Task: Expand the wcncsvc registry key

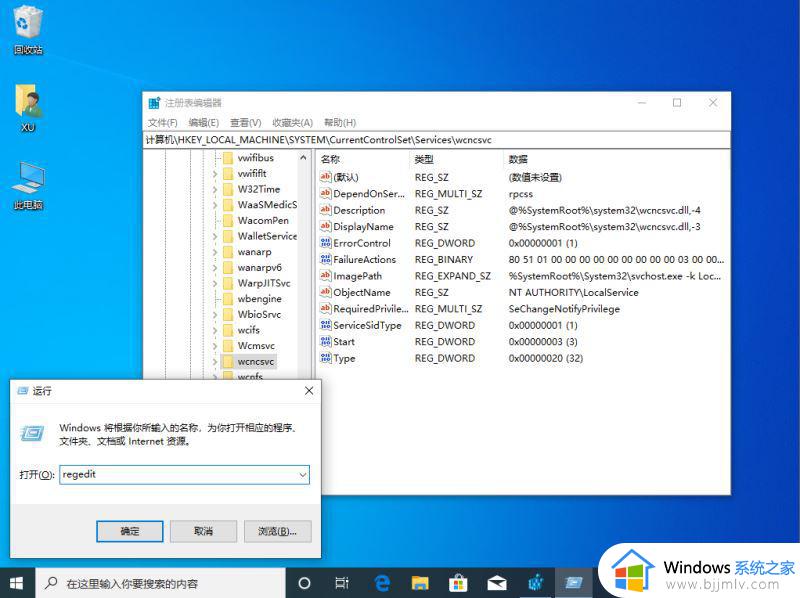Action: coord(215,362)
